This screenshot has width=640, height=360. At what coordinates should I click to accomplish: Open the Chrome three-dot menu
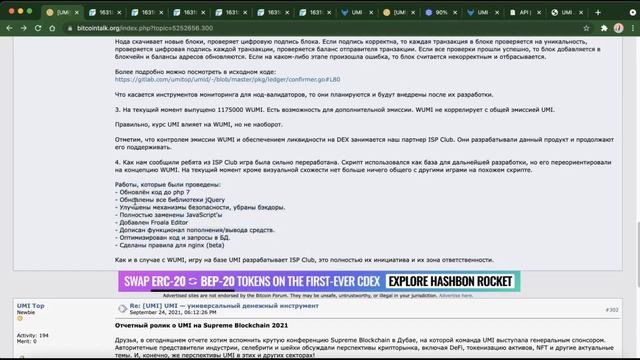(x=633, y=28)
